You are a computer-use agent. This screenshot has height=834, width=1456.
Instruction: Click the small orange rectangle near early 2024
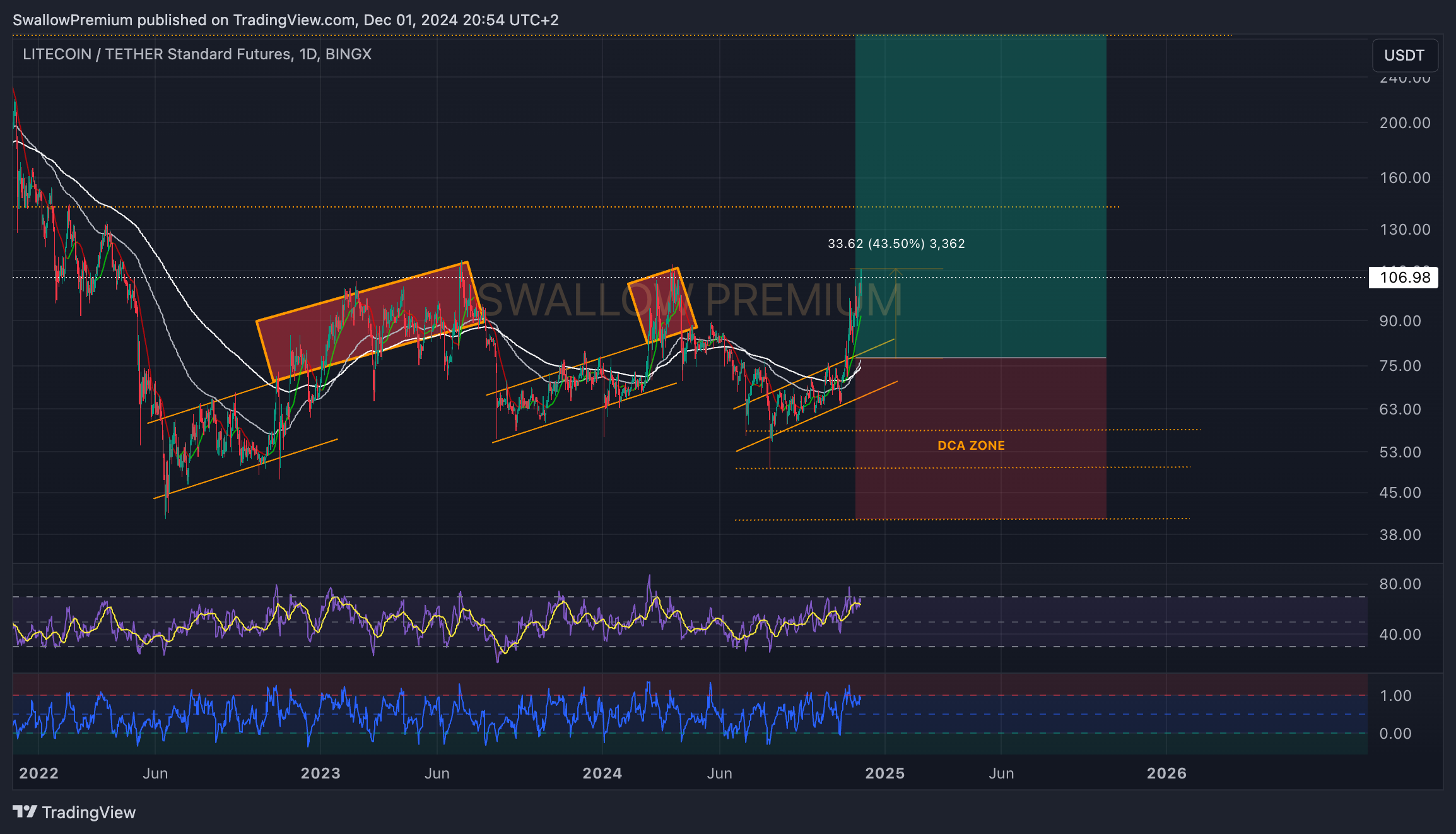(x=662, y=305)
